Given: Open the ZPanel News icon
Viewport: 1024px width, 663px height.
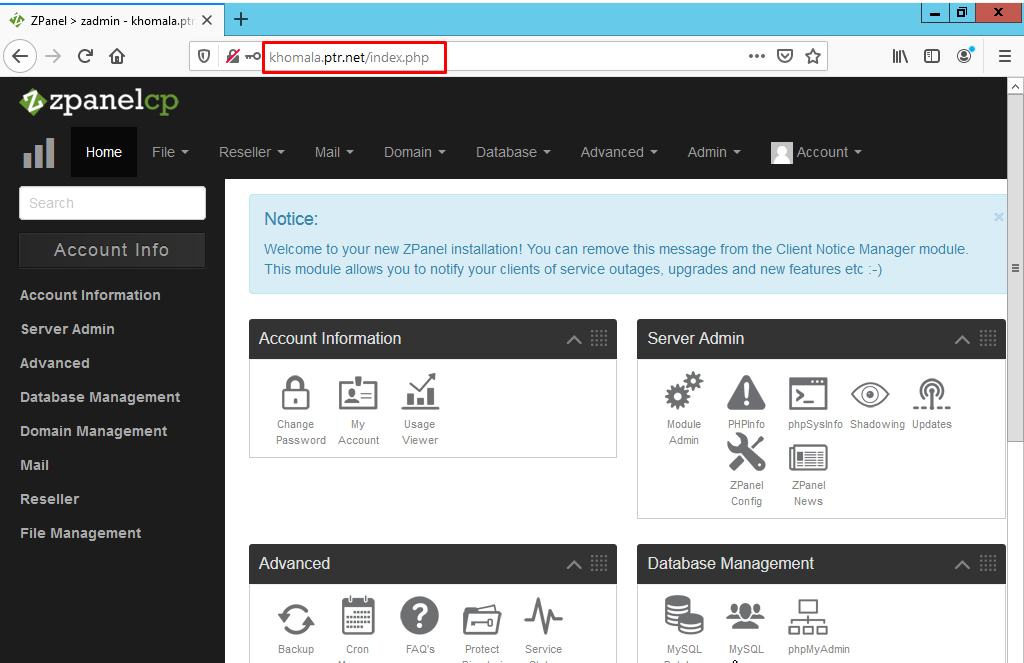Looking at the screenshot, I should coord(808,457).
